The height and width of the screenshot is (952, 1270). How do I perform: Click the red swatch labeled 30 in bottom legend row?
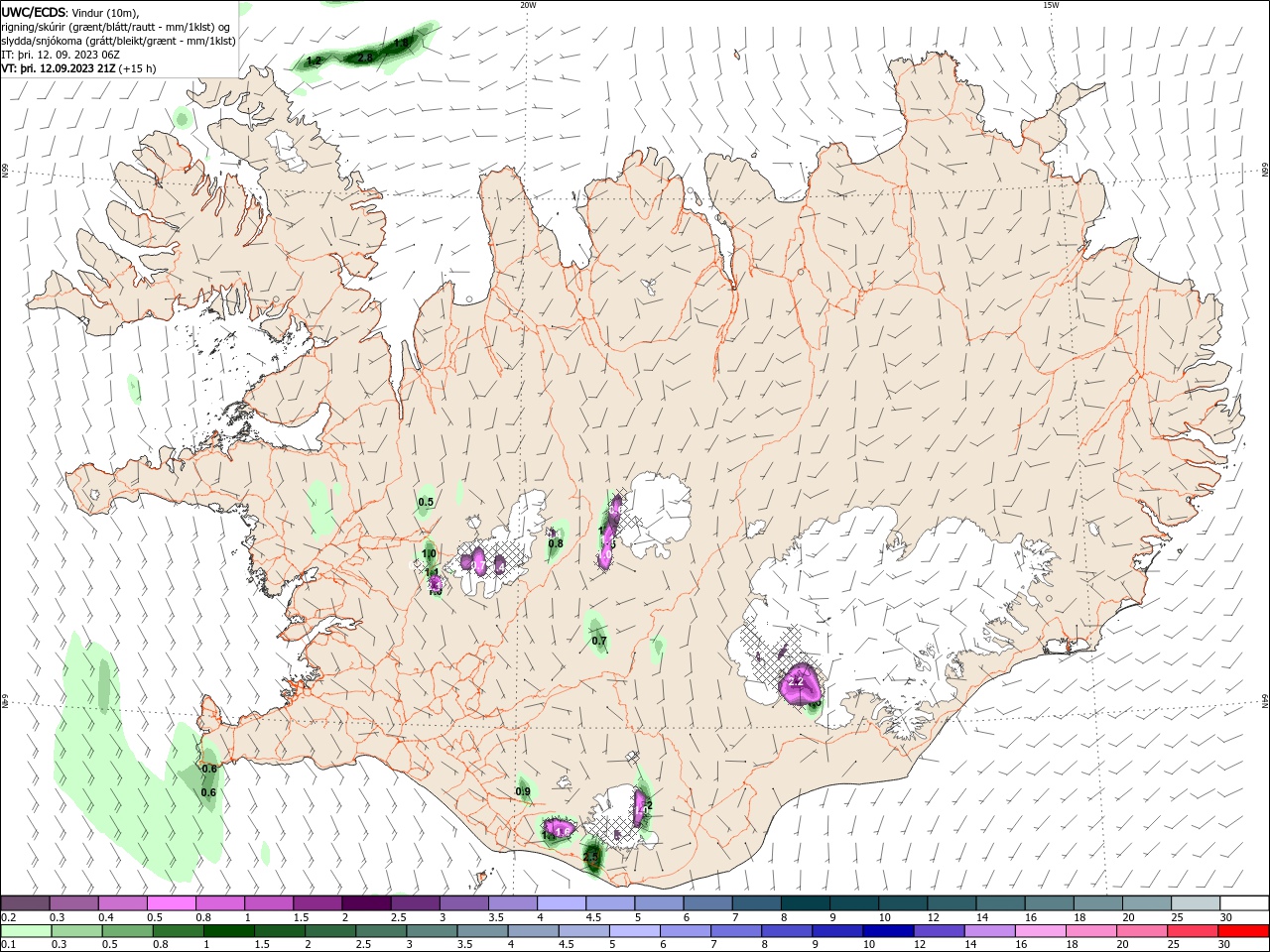1244,931
